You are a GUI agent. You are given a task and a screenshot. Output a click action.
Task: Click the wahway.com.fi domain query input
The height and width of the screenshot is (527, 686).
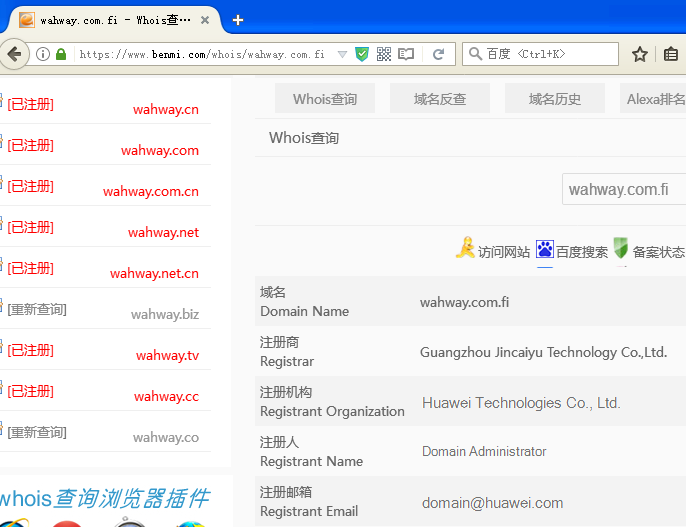click(624, 189)
